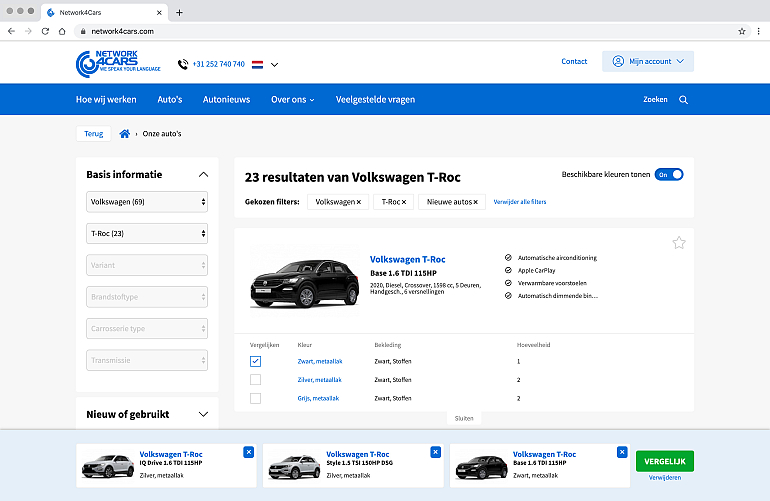Open the Brandstoftype dropdown
Image resolution: width=770 pixels, height=501 pixels.
(147, 297)
